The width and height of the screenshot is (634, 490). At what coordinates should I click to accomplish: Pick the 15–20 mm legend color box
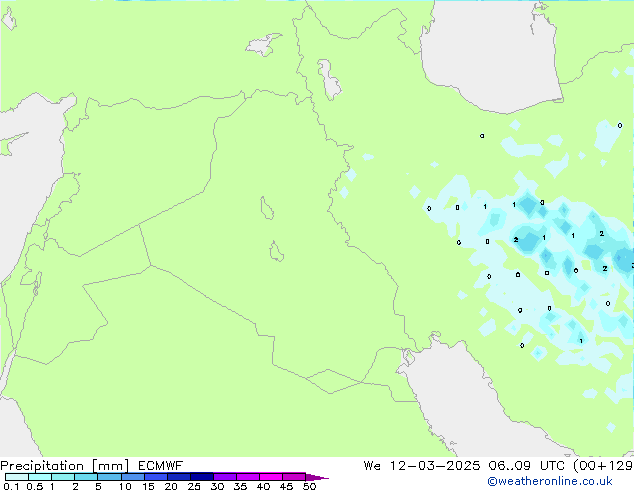tap(155, 477)
